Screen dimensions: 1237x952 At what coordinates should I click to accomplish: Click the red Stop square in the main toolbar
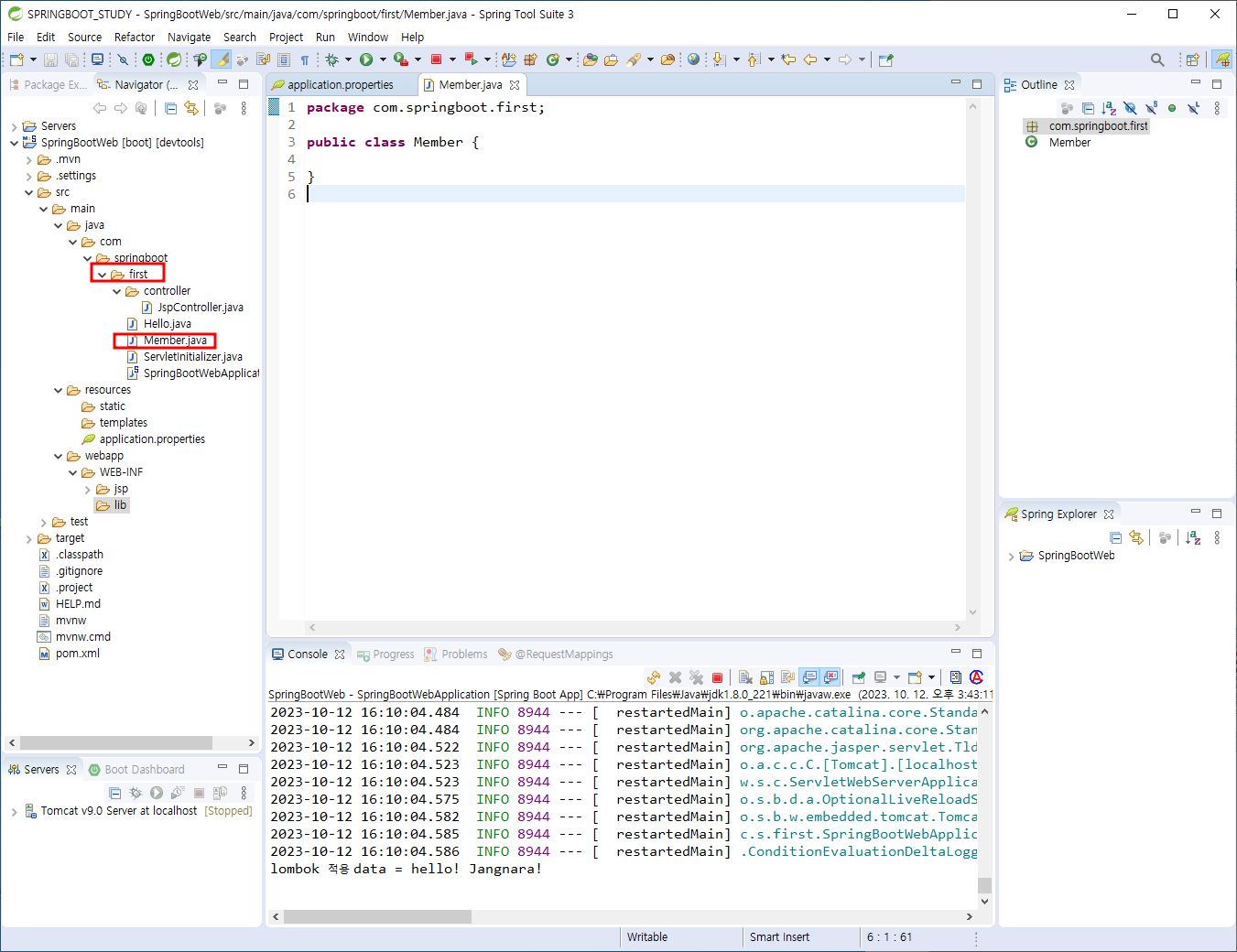click(x=437, y=59)
